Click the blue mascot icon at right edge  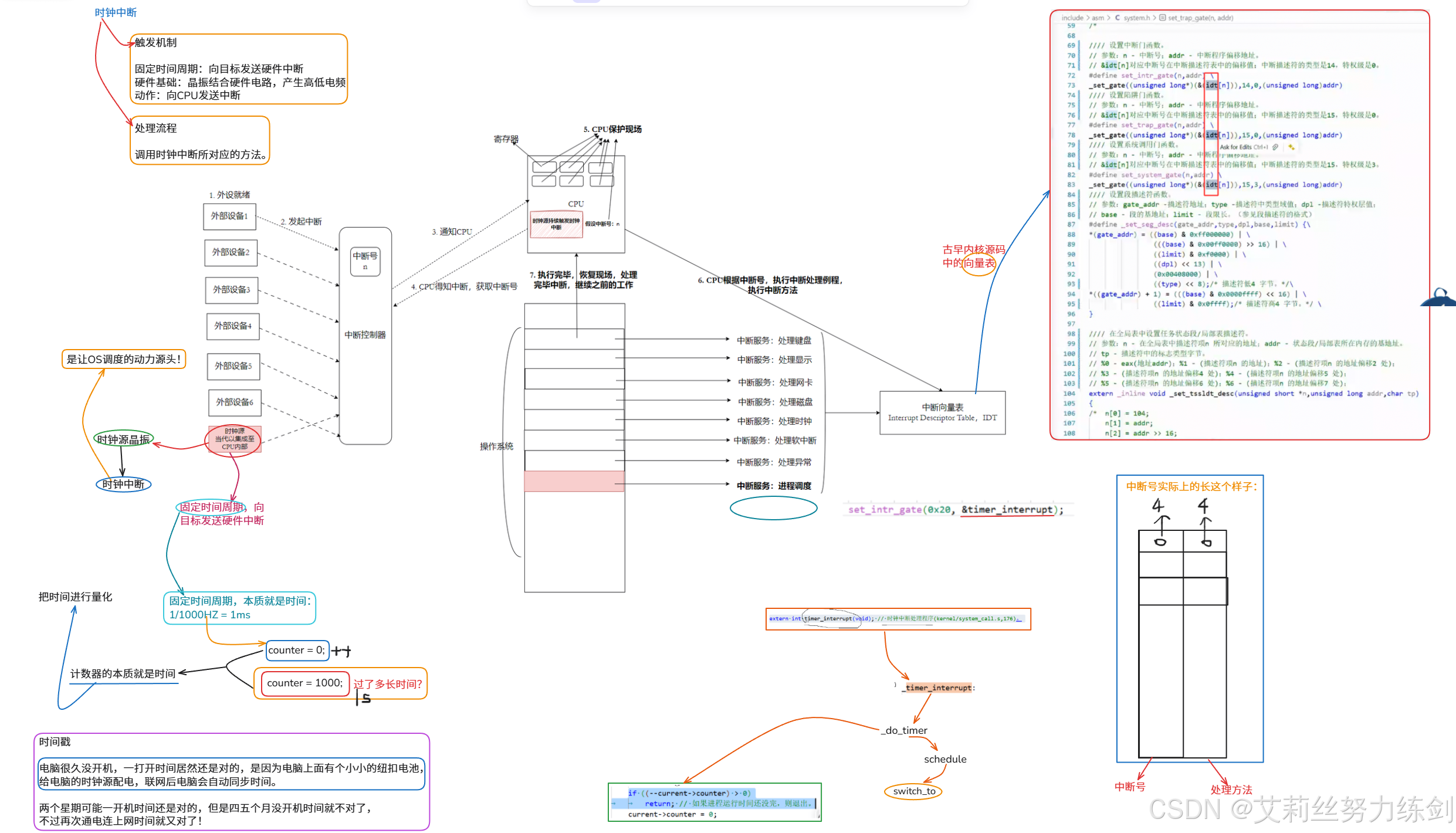pyautogui.click(x=1440, y=298)
